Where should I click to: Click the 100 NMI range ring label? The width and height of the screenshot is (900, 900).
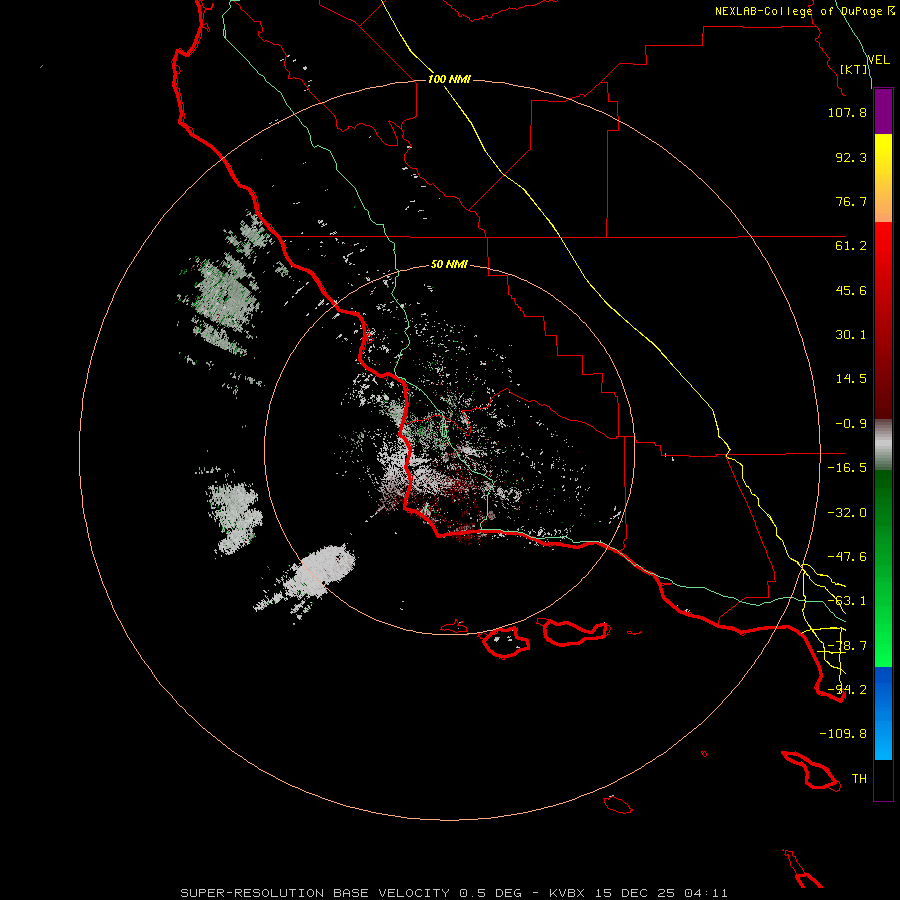coord(449,79)
